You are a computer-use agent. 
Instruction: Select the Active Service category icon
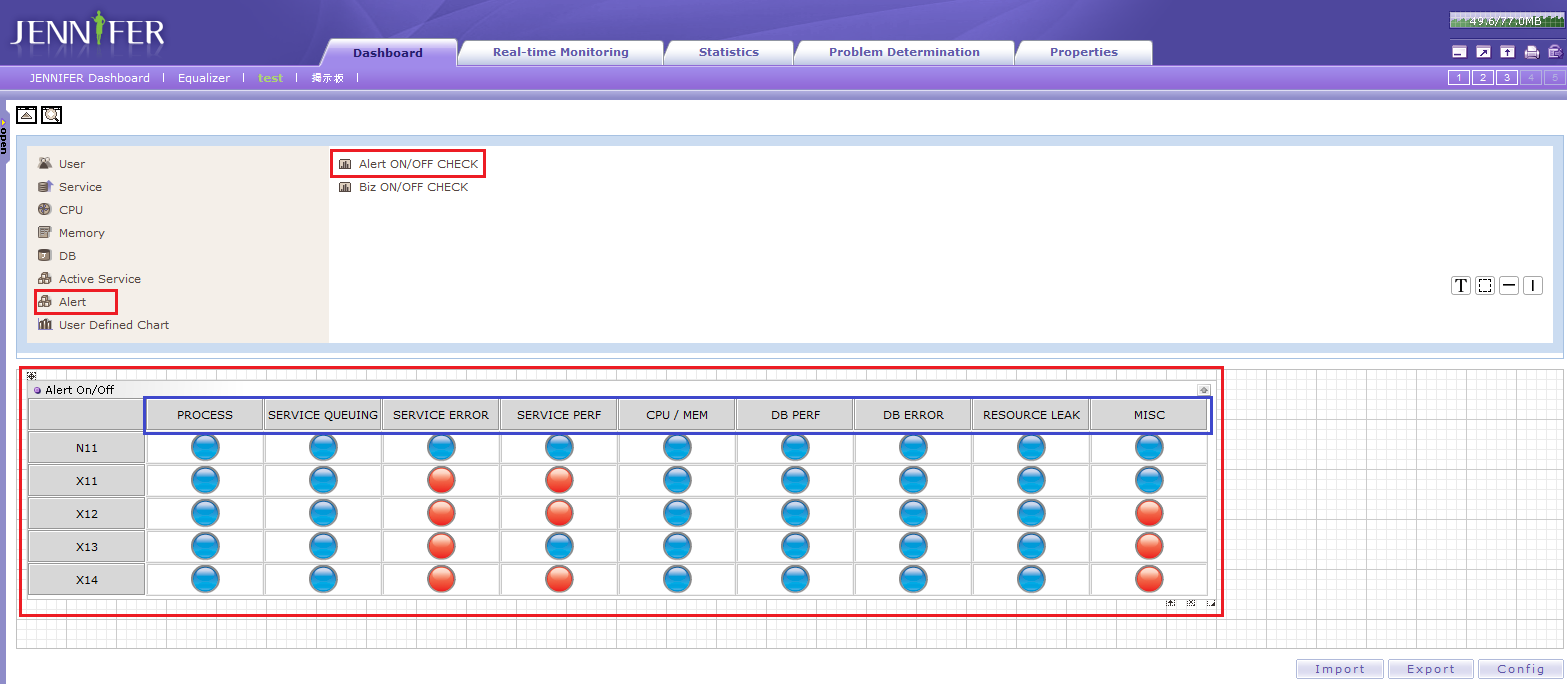(x=45, y=278)
